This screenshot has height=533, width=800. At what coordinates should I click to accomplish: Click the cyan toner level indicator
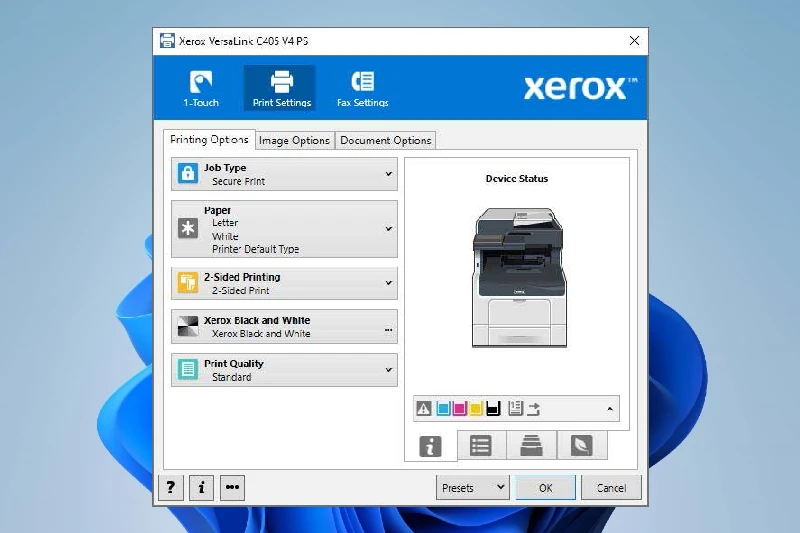[x=442, y=408]
